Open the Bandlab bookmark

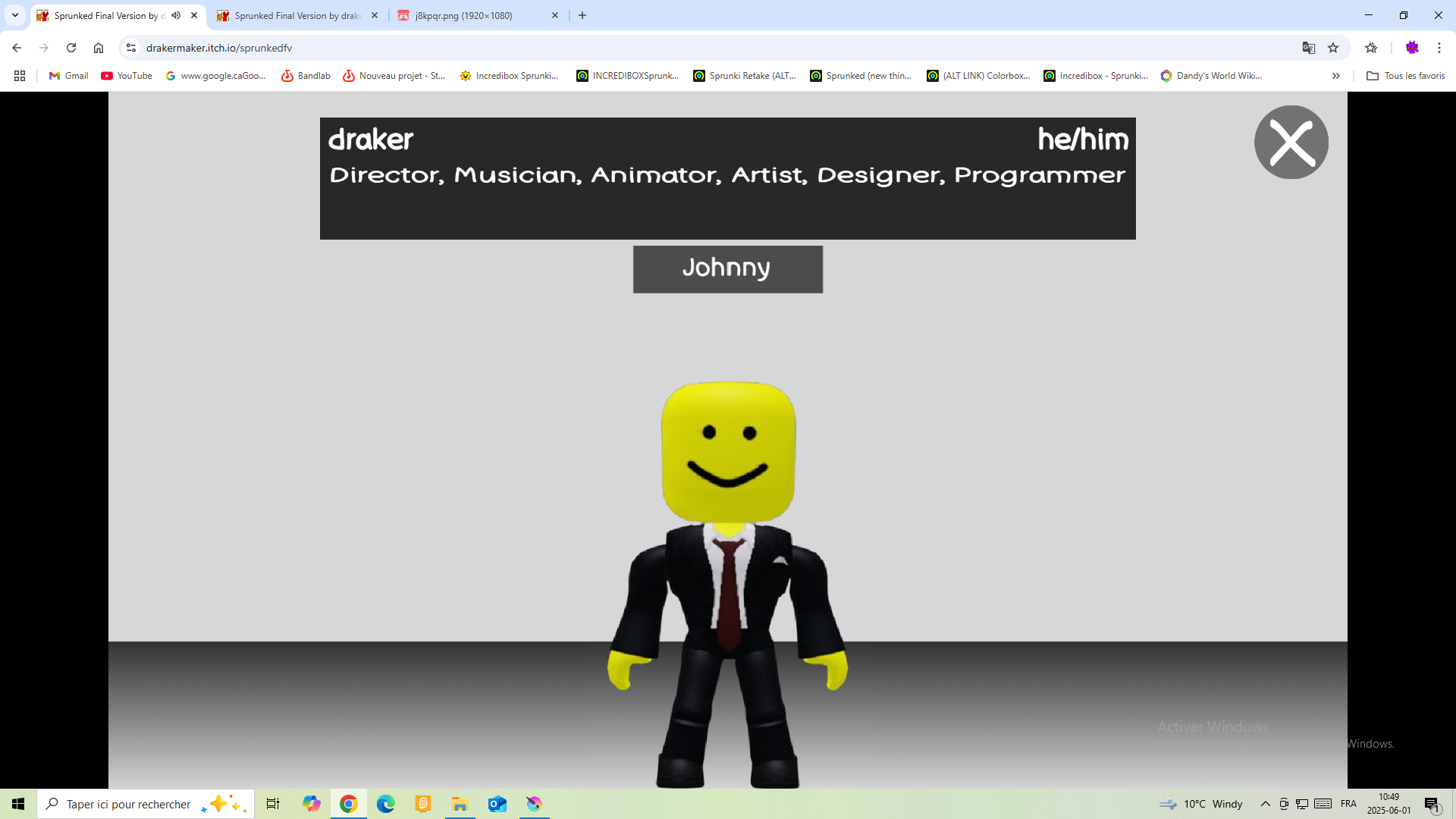[x=306, y=76]
